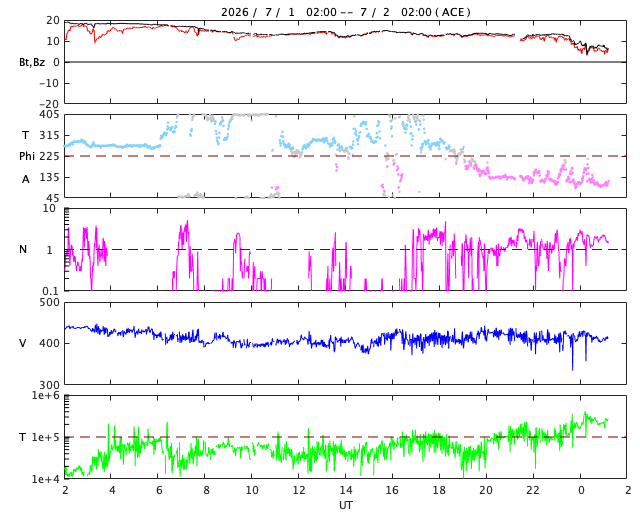640x512 pixels.
Task: Click tick label 225 on Phi axis
Action: 49,156
